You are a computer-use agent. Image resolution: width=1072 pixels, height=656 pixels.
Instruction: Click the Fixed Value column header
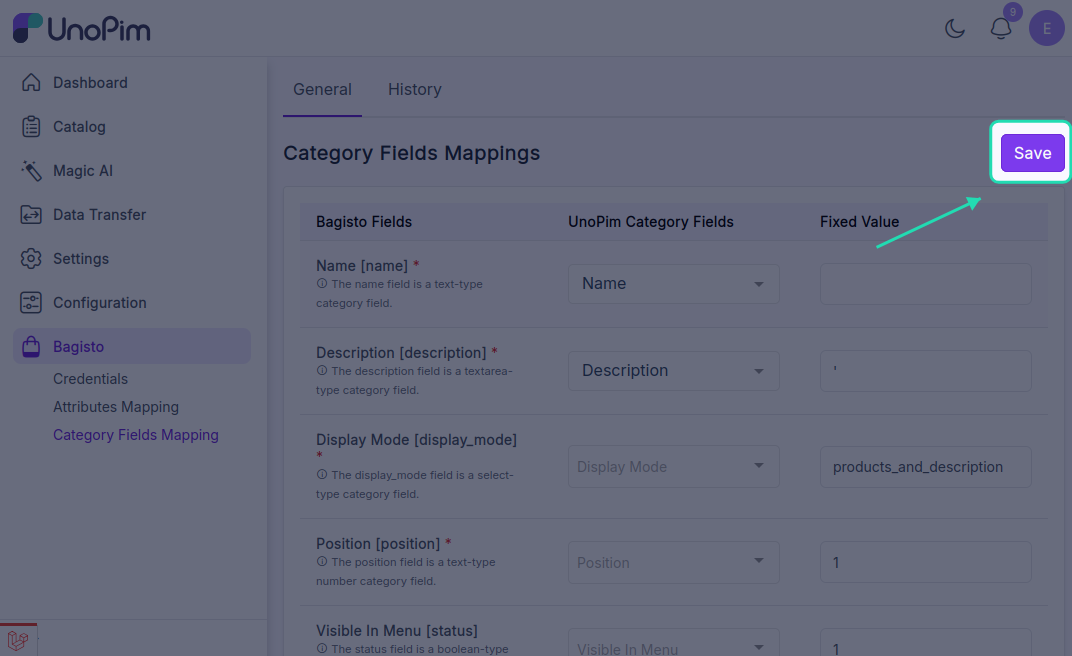click(x=859, y=222)
